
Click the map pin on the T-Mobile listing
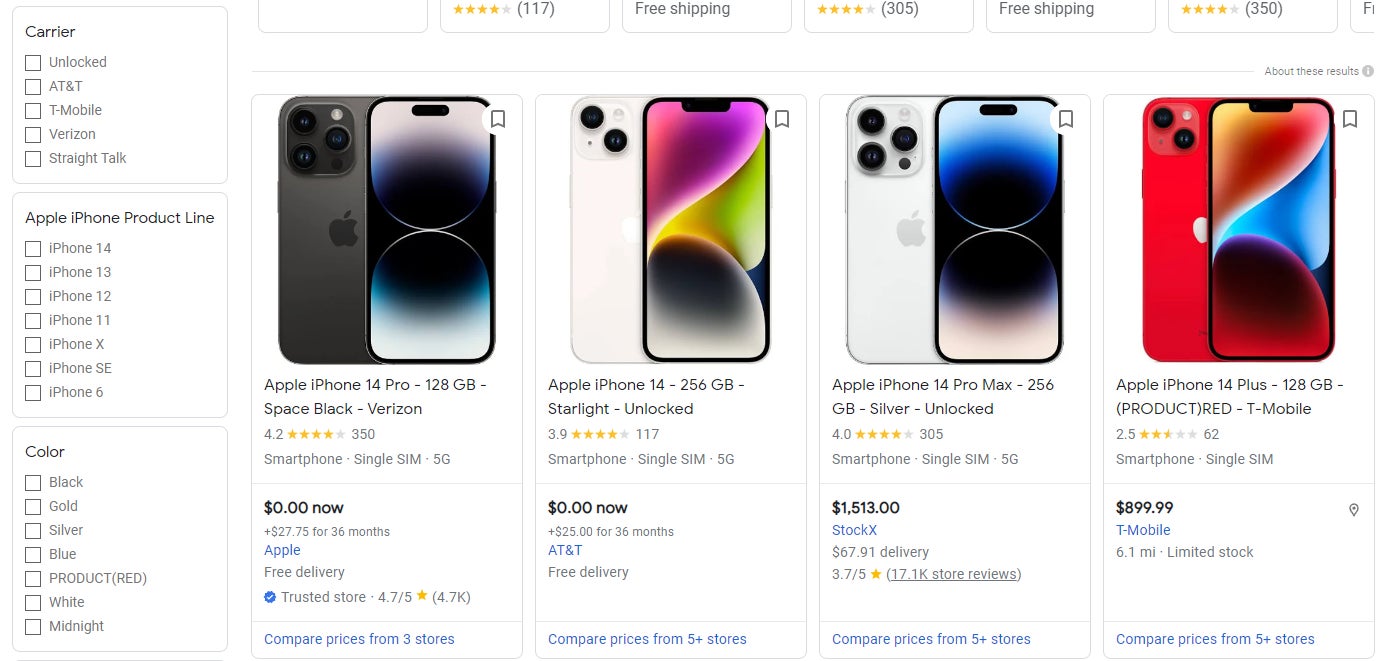1354,510
